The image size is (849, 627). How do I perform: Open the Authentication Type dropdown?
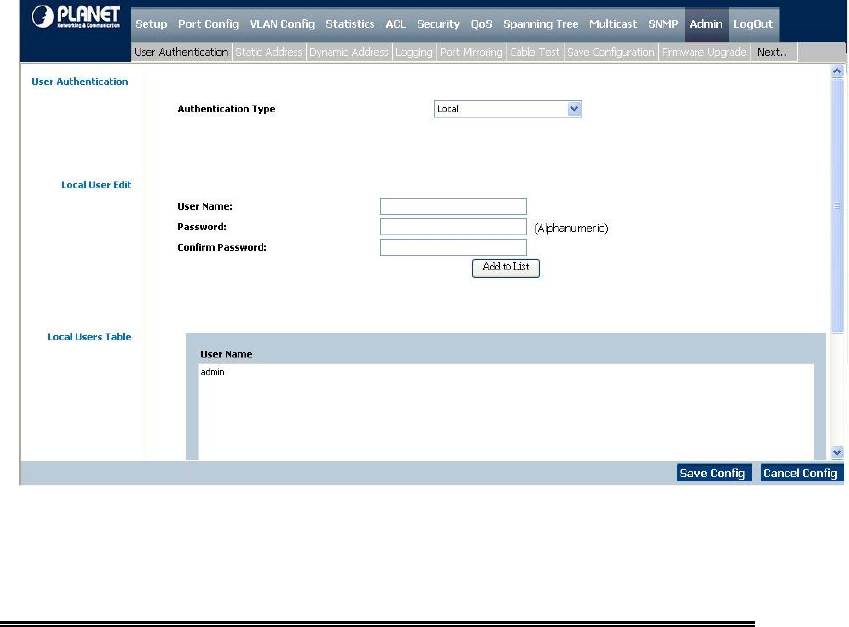507,109
